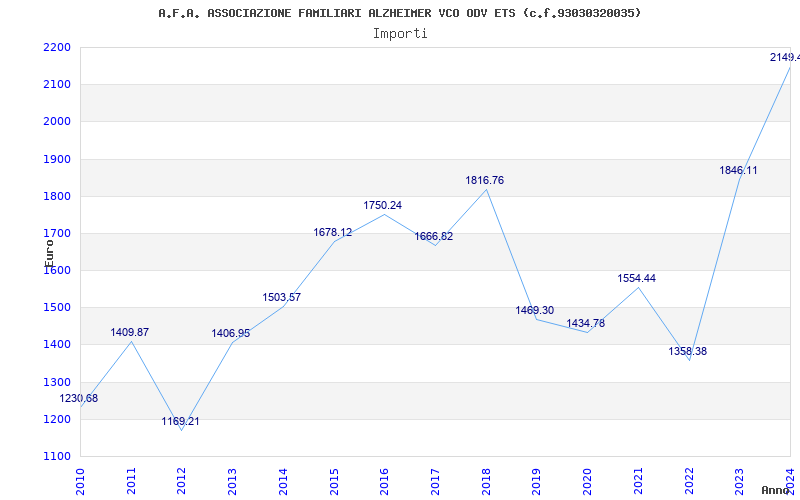Select data label 1666.82
The image size is (800, 500).
[434, 236]
